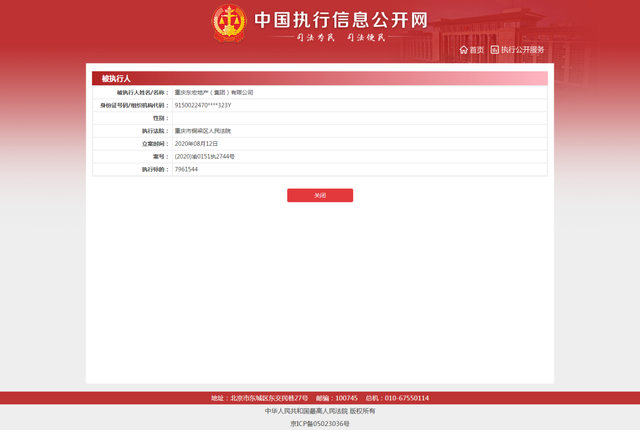Click the home icon beside 首页
Screen dimensions: 640x430
464,49
